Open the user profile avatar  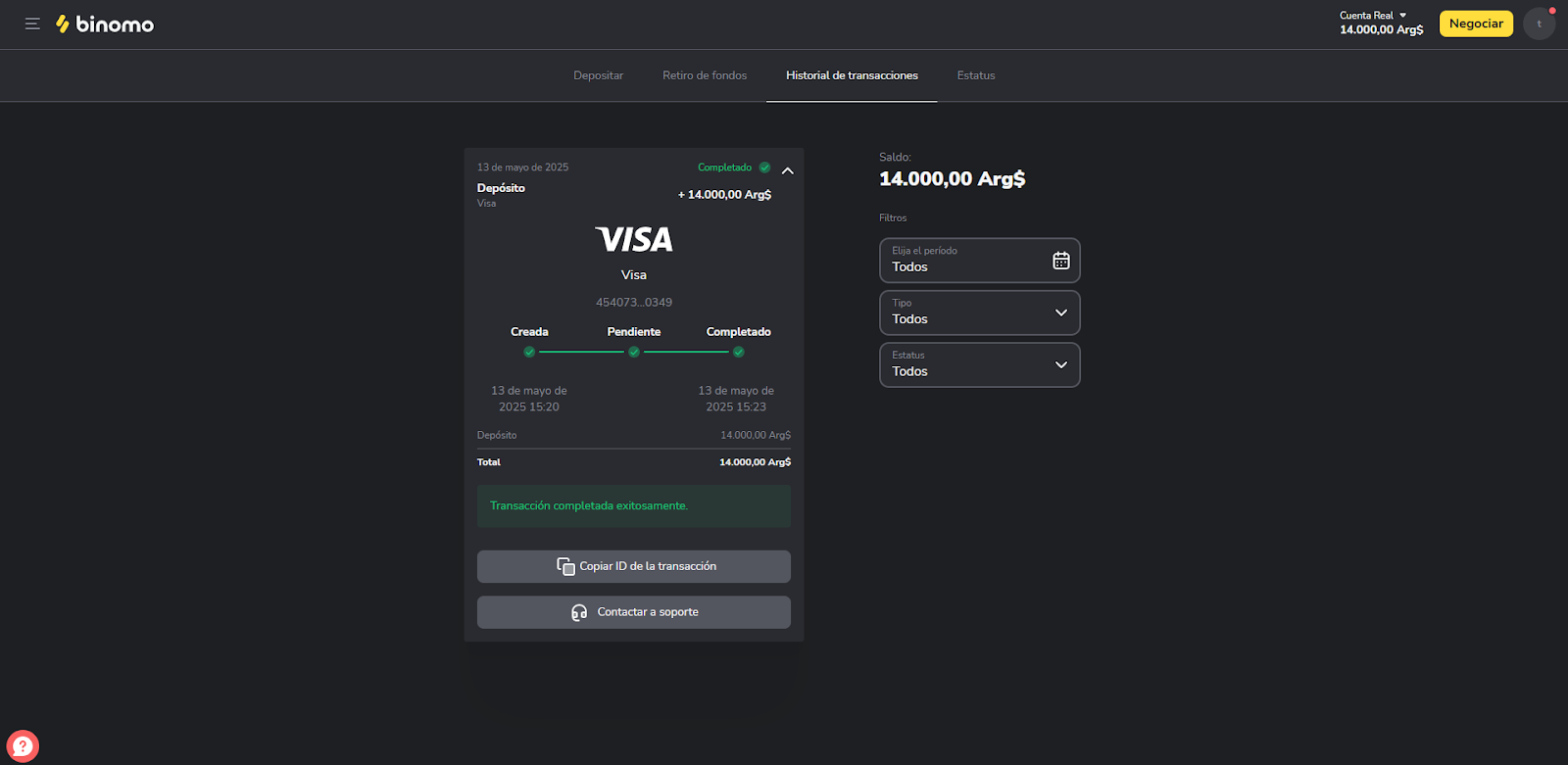click(1539, 24)
